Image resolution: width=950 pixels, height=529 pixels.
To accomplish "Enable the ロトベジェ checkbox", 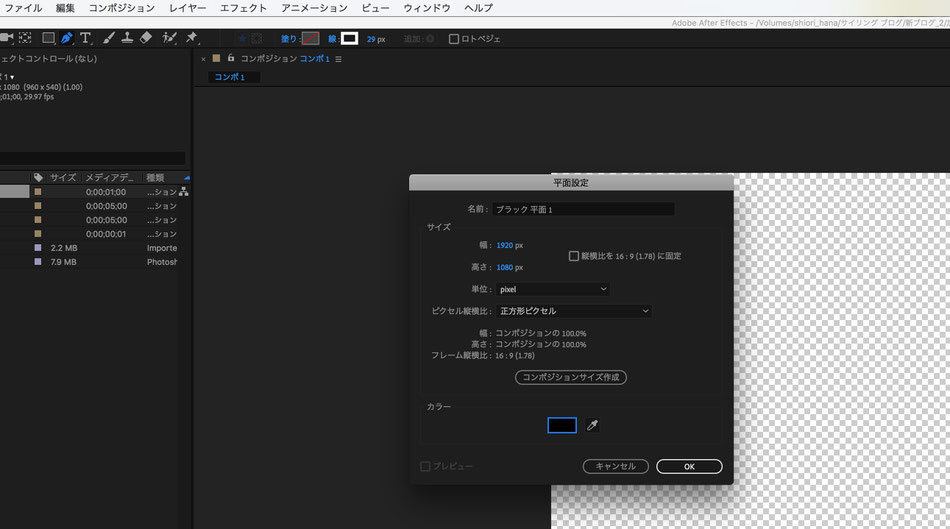I will tap(454, 39).
